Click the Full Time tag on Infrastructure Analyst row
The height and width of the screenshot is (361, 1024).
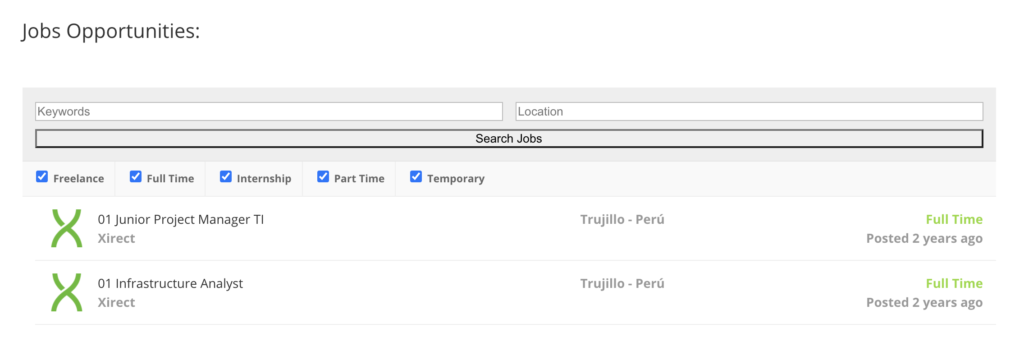tap(954, 283)
